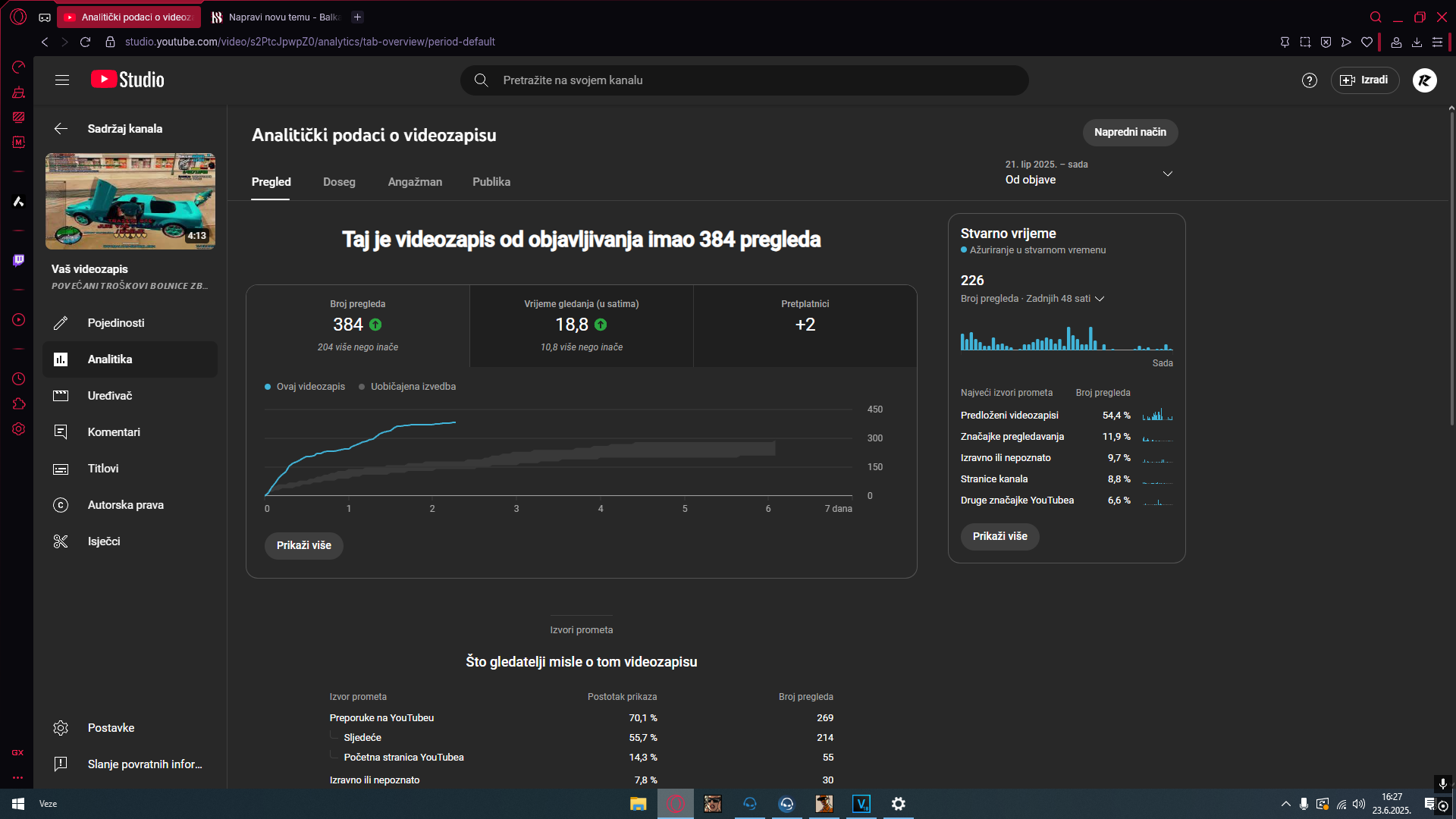
Task: Open the video thumbnail preview in sidebar
Action: 130,201
